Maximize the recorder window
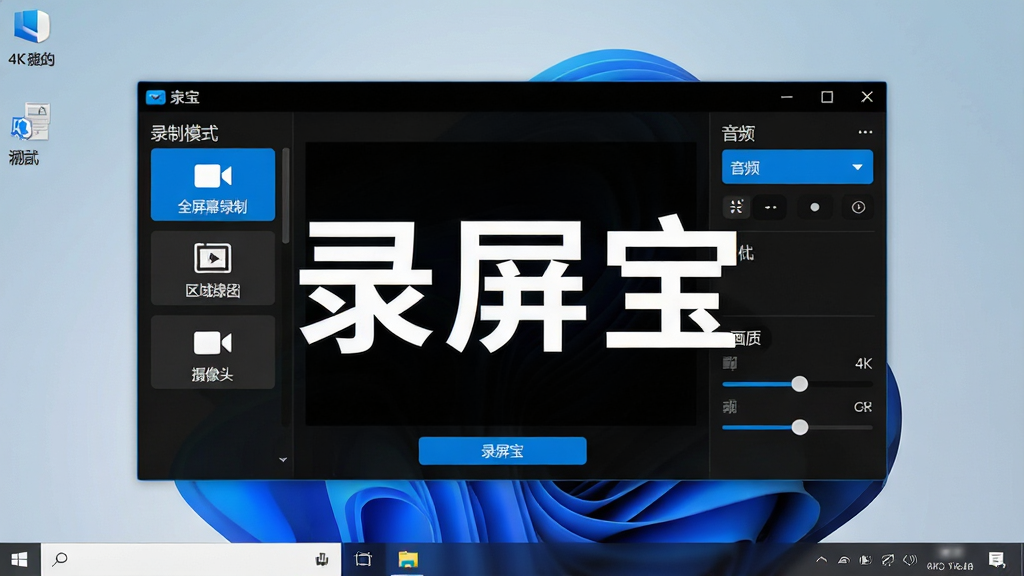1024x576 pixels. [x=827, y=97]
